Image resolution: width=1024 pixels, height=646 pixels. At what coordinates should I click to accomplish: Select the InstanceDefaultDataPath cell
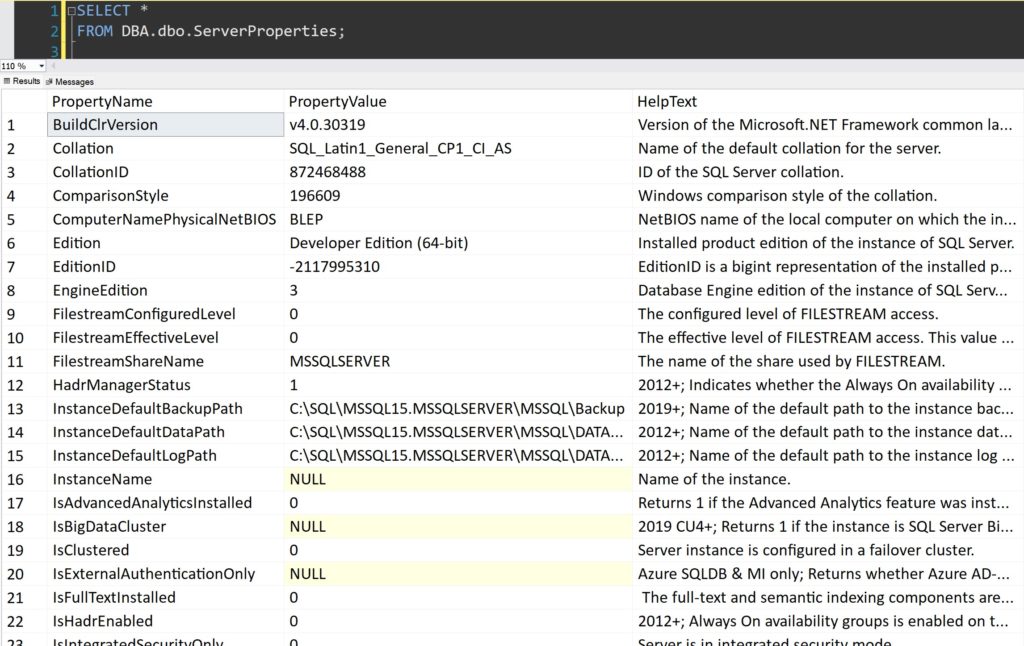166,432
